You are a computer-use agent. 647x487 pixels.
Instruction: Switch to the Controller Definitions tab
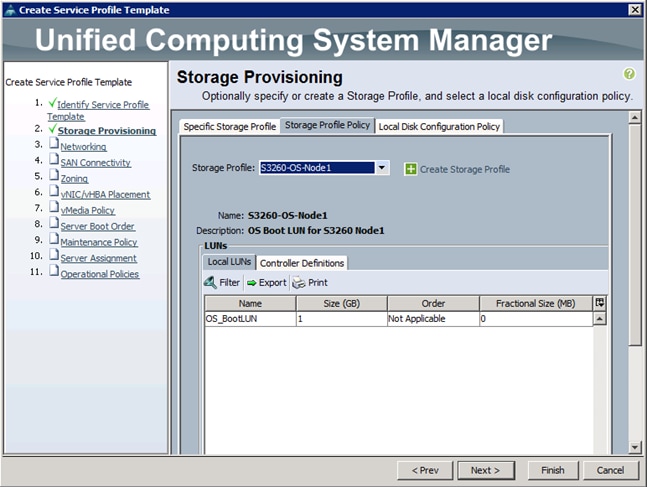pos(302,263)
